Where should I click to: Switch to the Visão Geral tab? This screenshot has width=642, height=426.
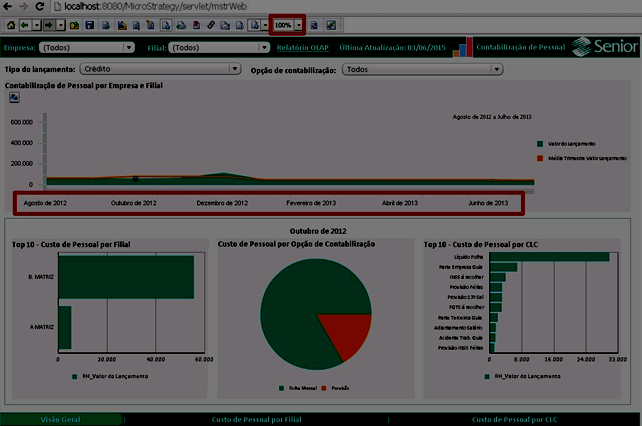(x=60, y=419)
